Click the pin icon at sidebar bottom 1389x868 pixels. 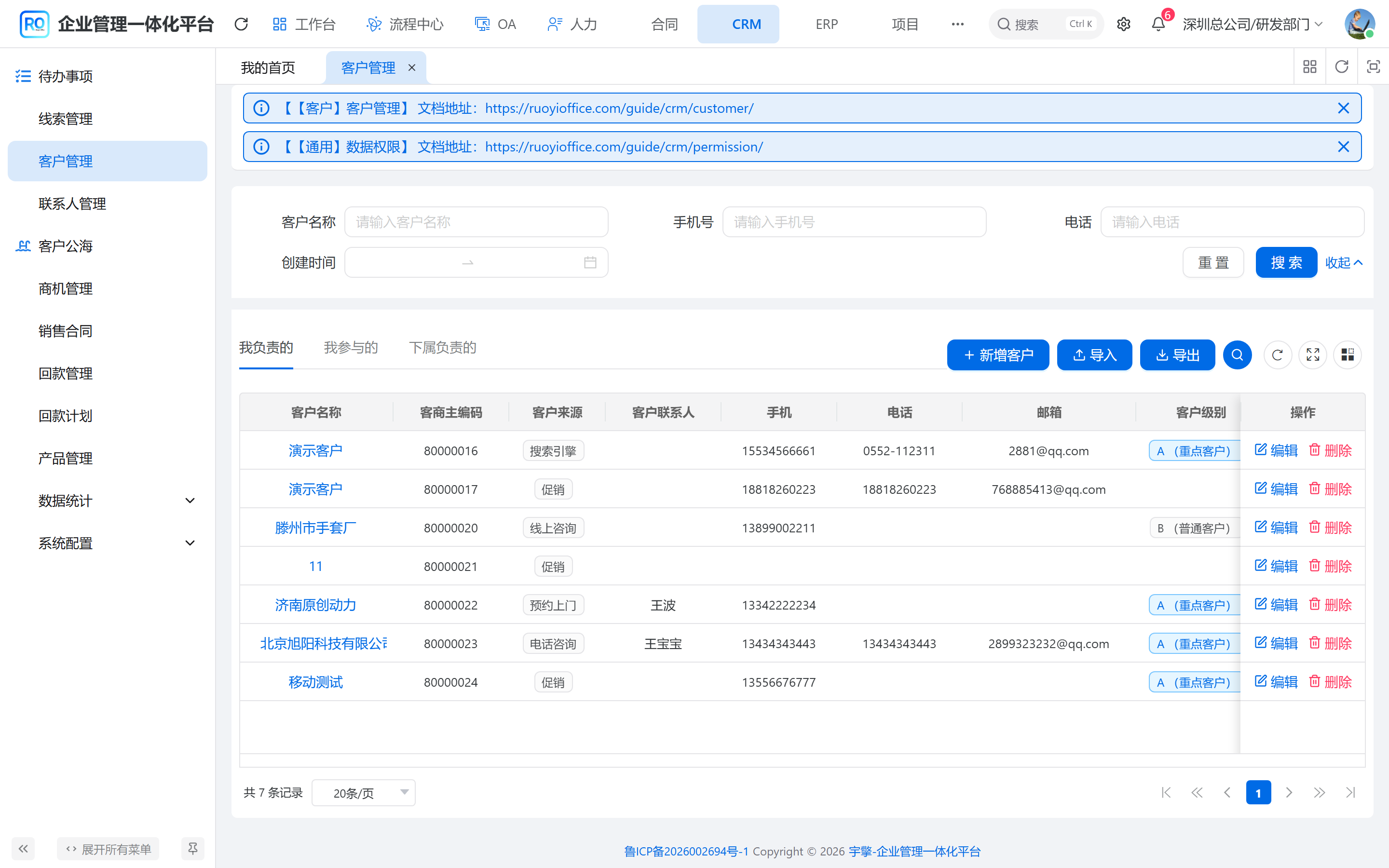click(x=193, y=849)
